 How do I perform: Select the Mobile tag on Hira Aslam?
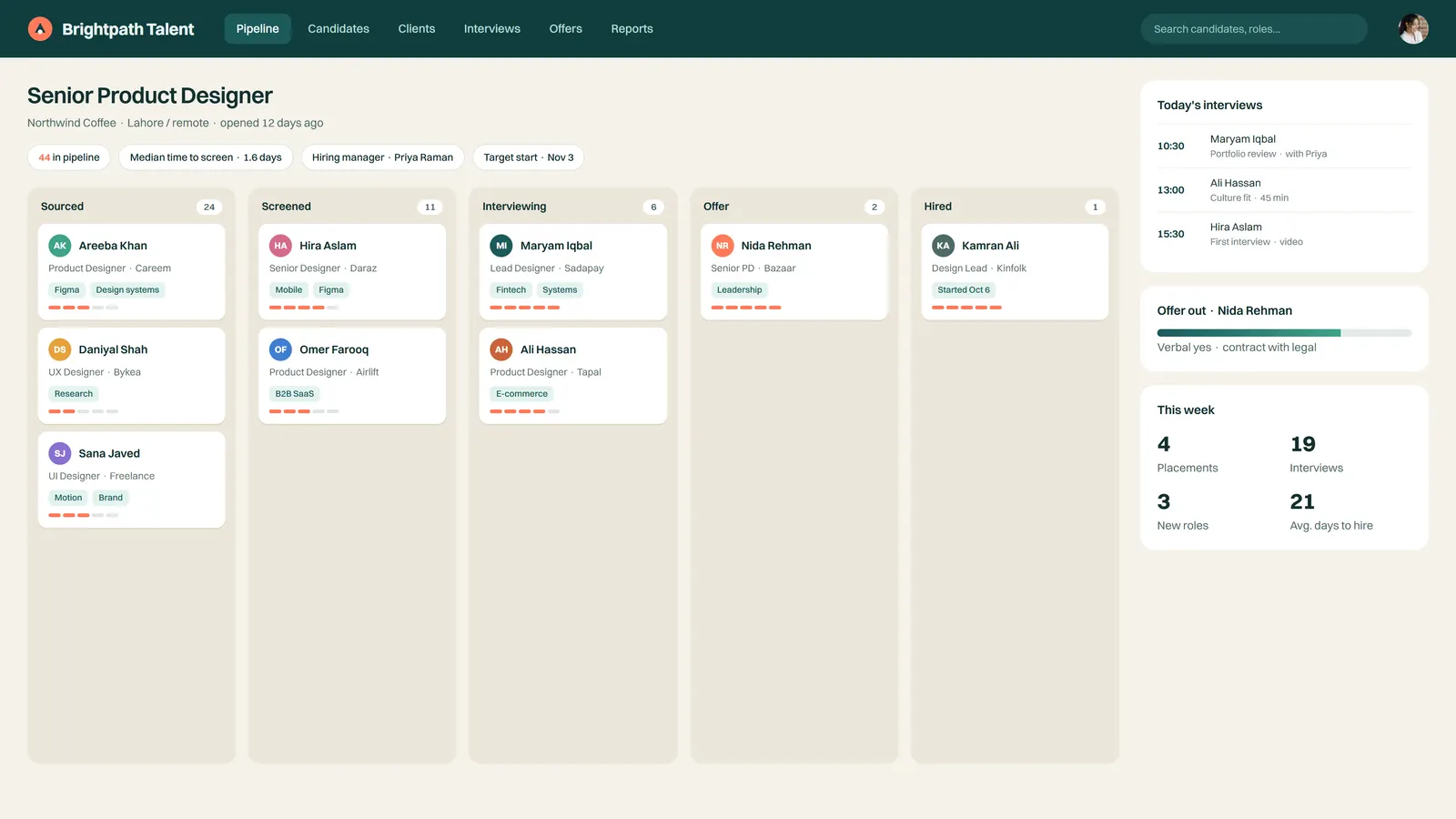[x=288, y=290]
